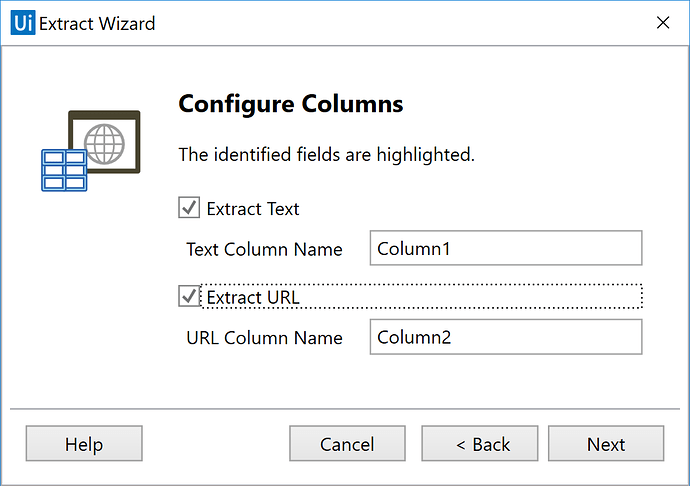690x486 pixels.
Task: Click the browser globe illustration icon
Action: tap(105, 143)
